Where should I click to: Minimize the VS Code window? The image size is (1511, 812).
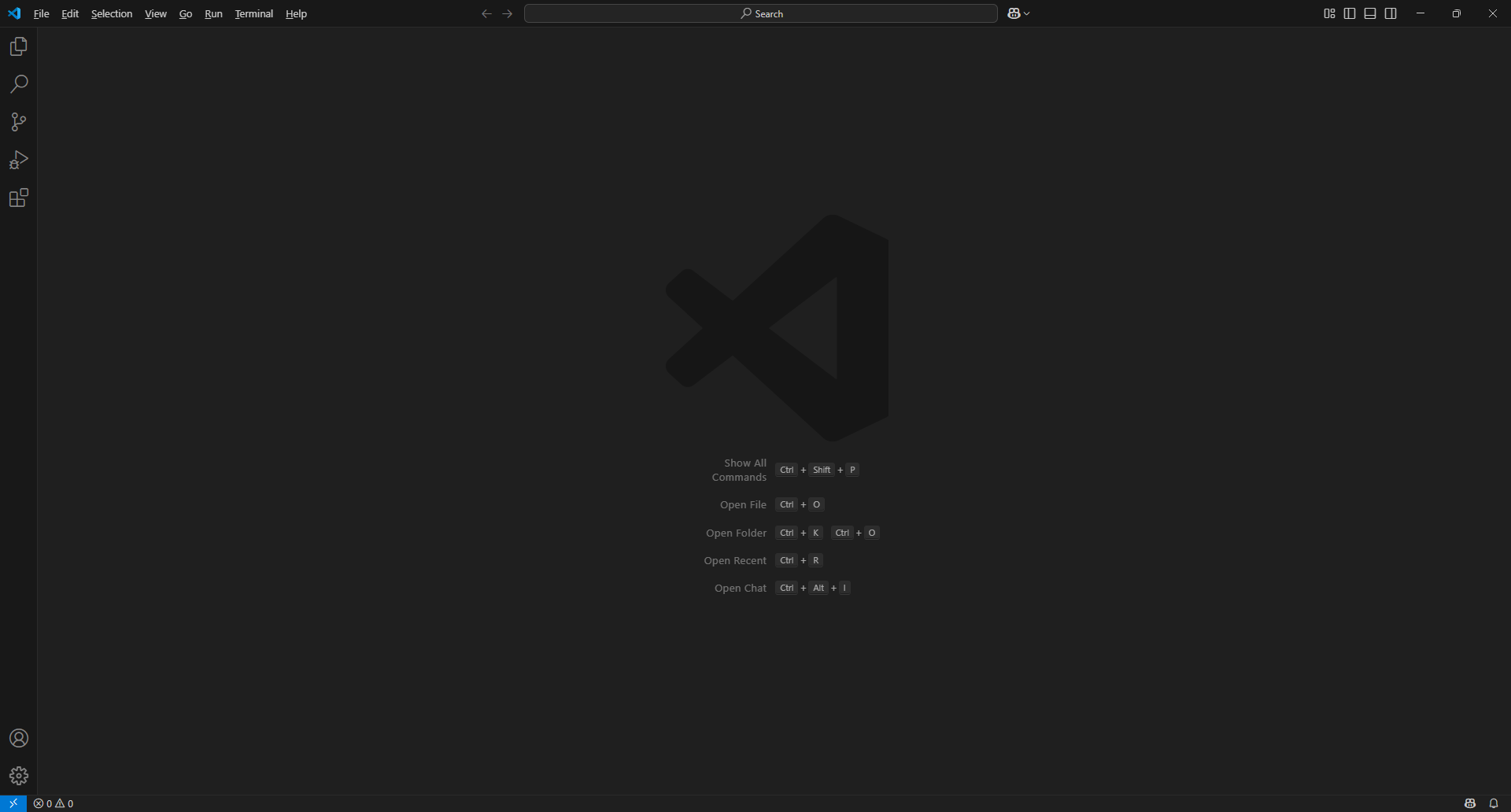coord(1420,13)
